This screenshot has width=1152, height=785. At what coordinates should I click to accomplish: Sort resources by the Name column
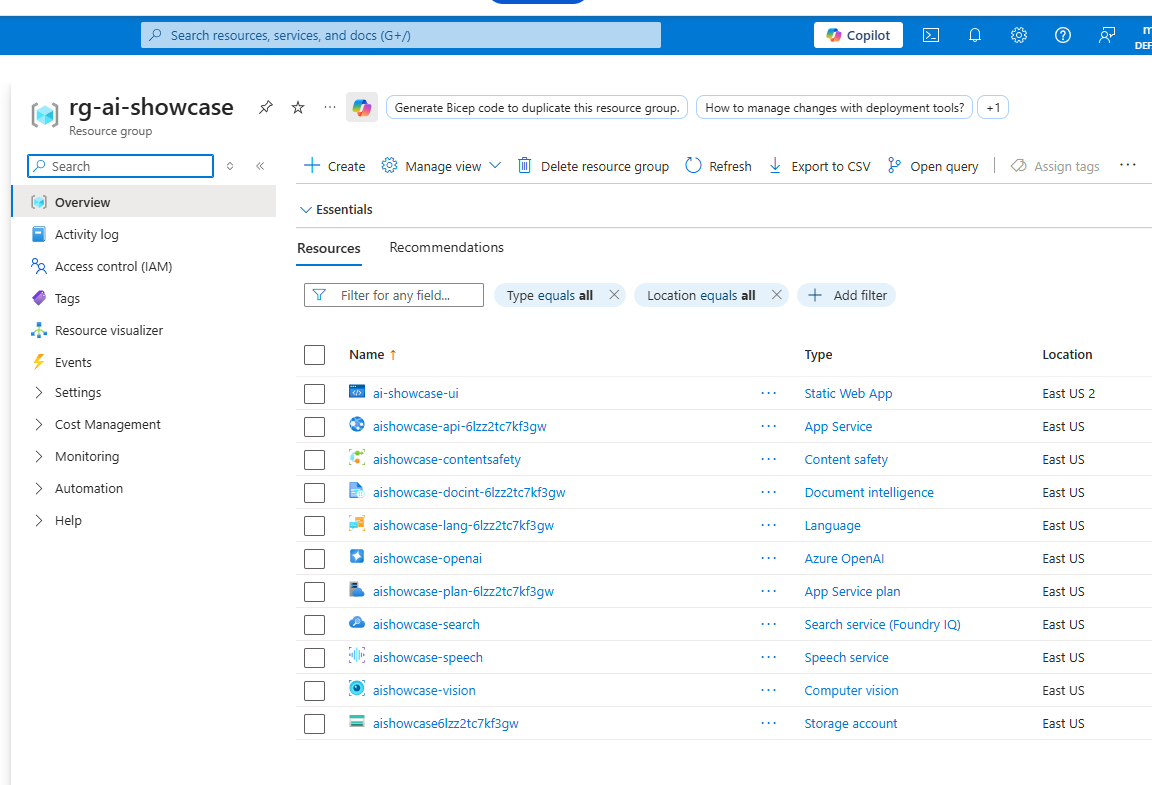(x=372, y=354)
